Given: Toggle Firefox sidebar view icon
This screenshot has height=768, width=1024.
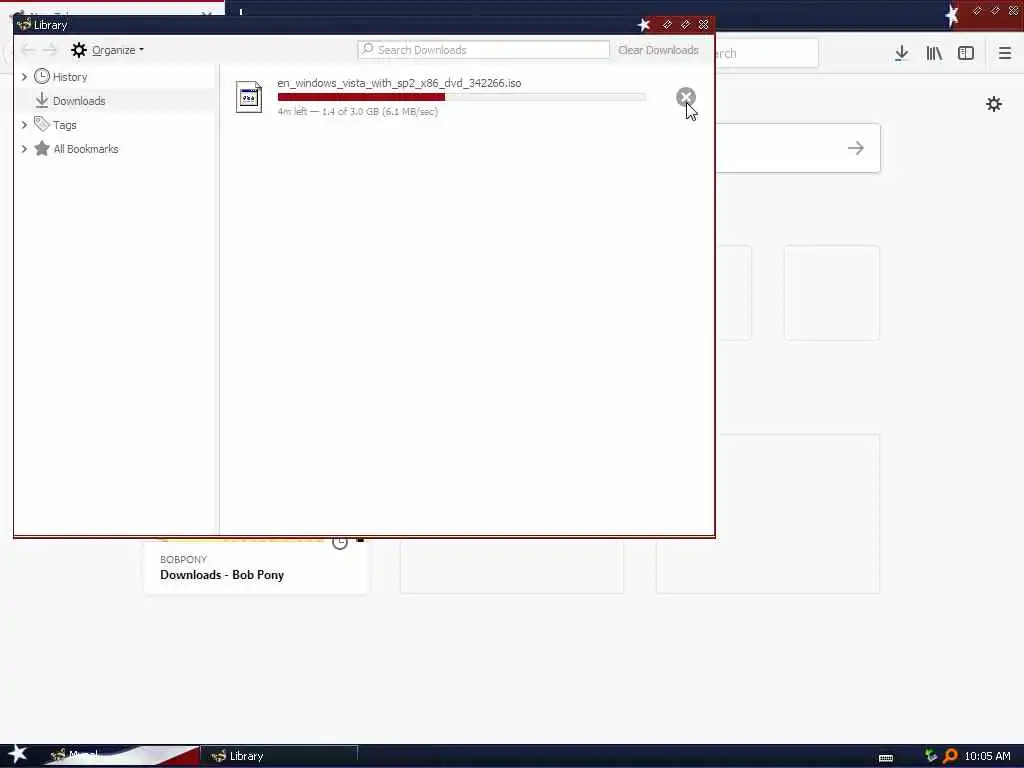Looking at the screenshot, I should 966,54.
